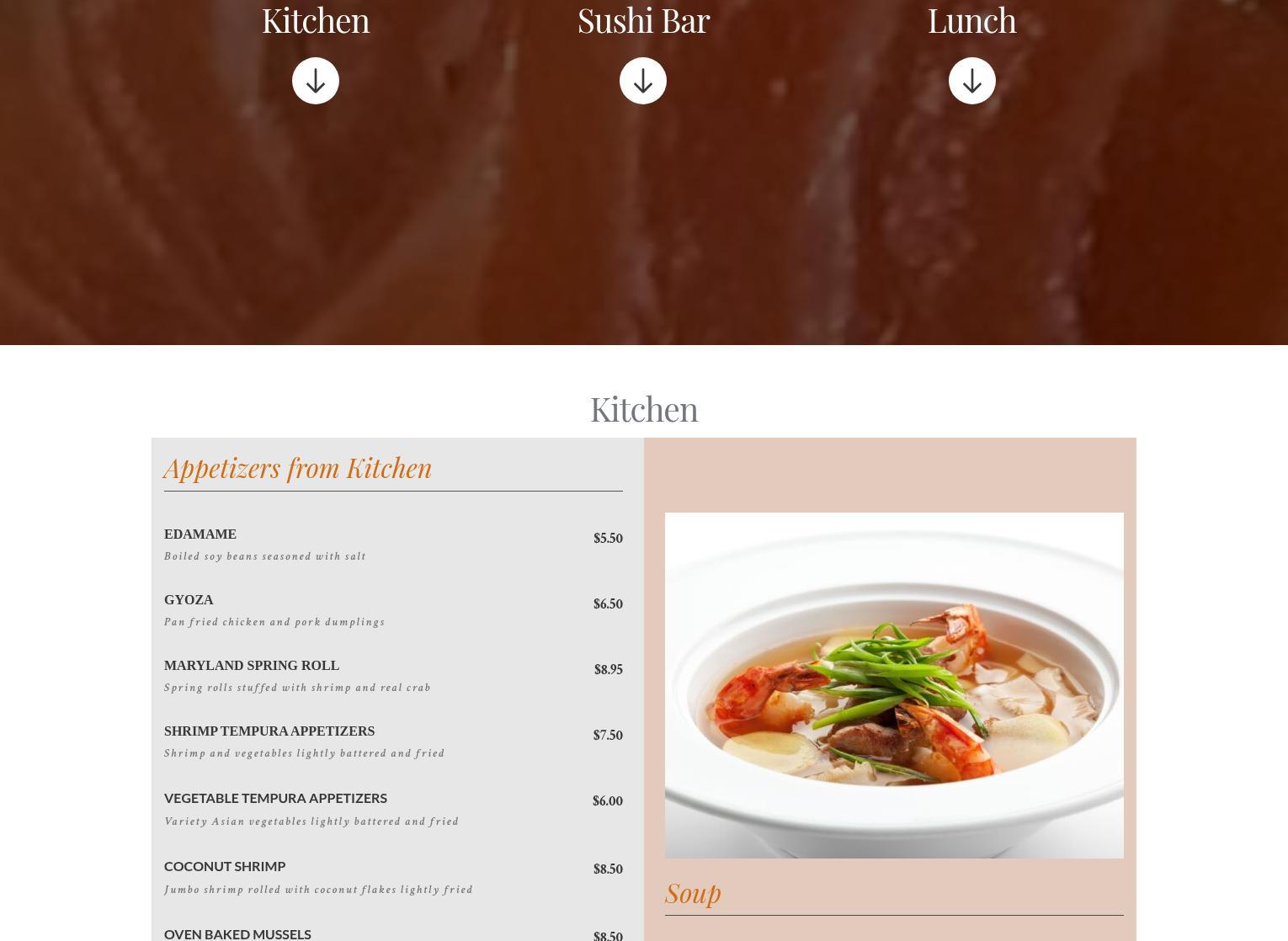Screen dimensions: 1288x941
Task: Click the $5.50 Edamame price
Action: coord(608,538)
